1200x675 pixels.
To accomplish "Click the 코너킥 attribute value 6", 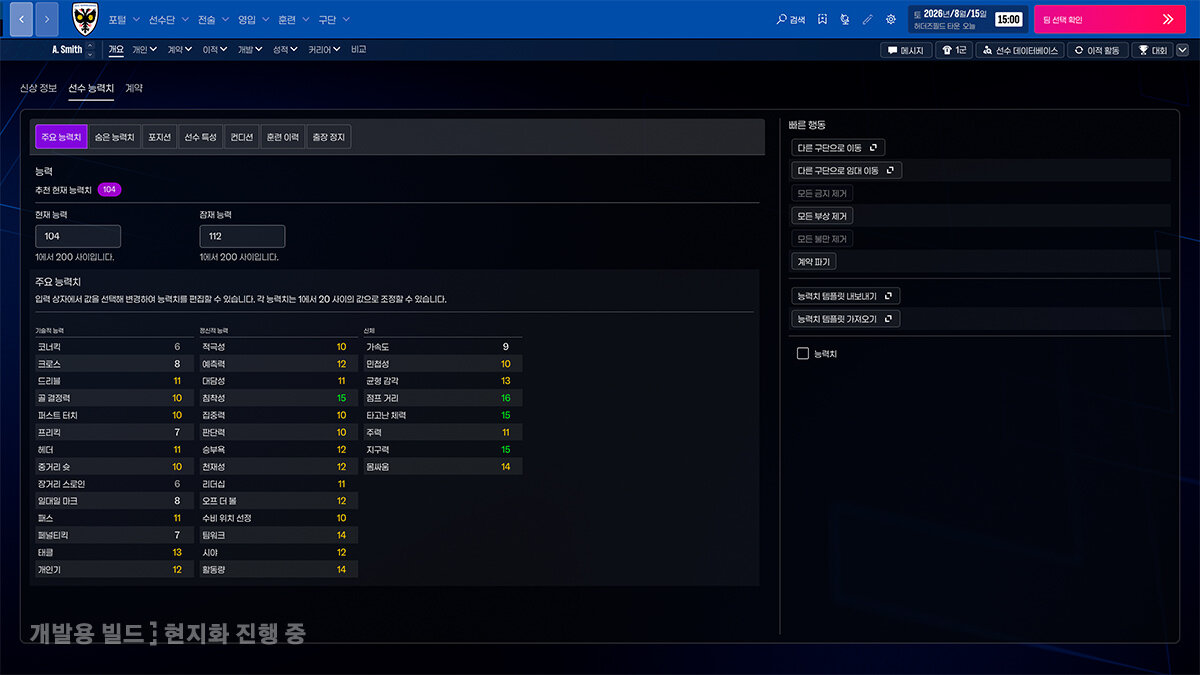I will [x=177, y=346].
